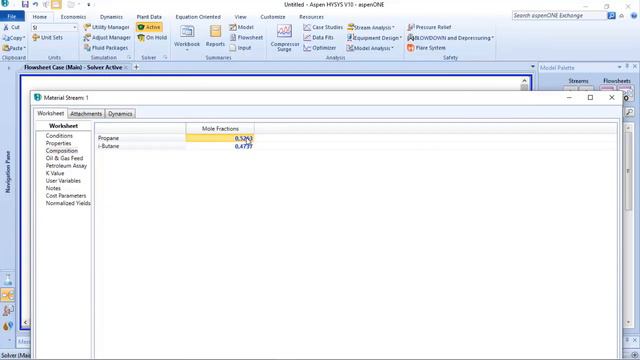Open Pressure Relief
The height and width of the screenshot is (360, 640).
(429, 27)
